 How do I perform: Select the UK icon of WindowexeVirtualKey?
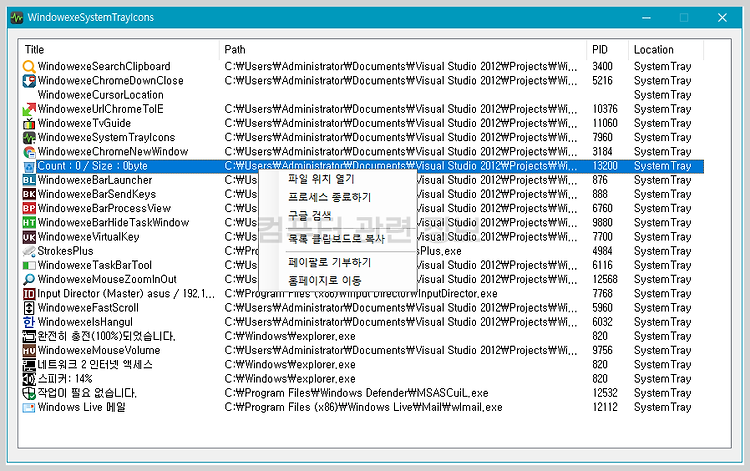[x=29, y=237]
